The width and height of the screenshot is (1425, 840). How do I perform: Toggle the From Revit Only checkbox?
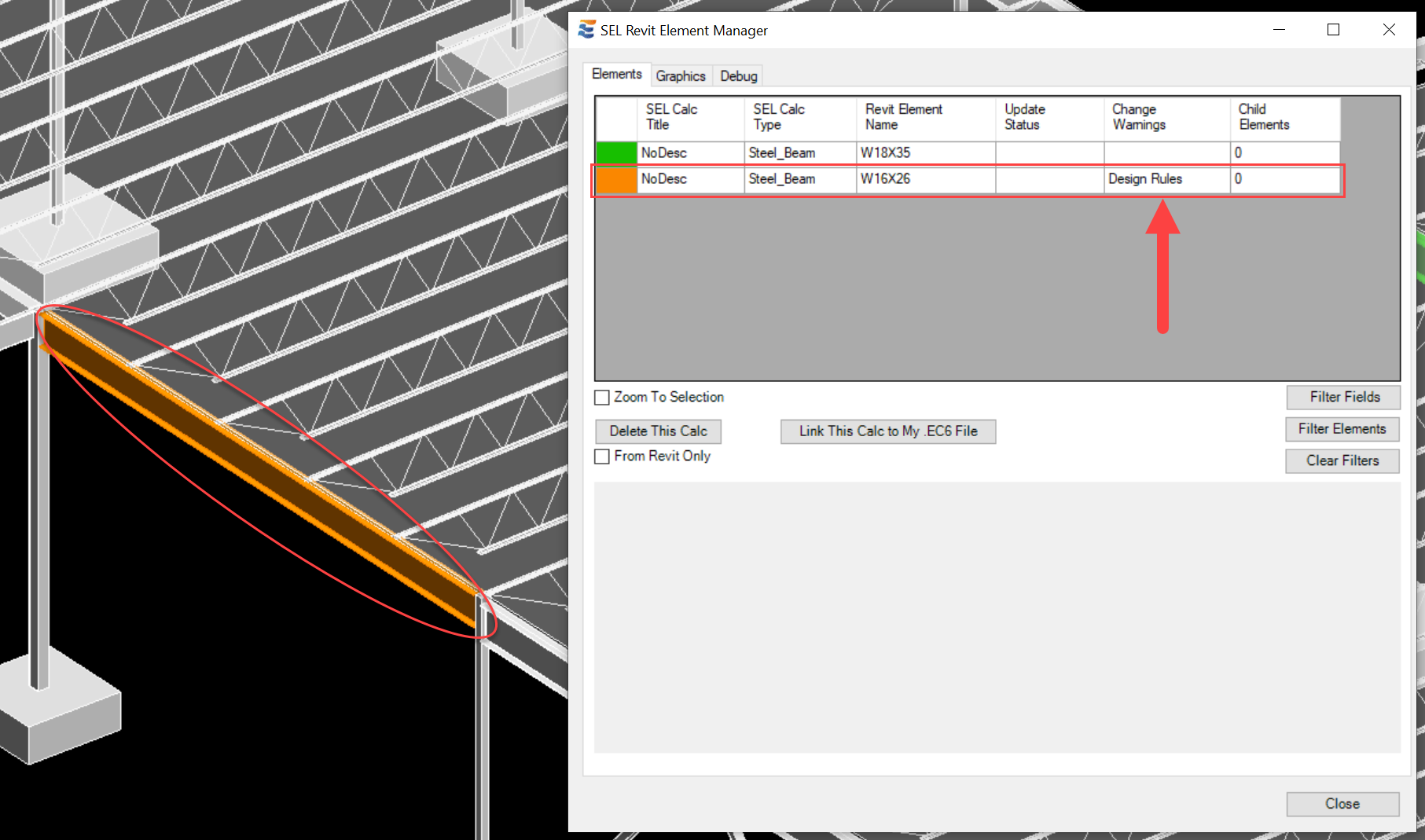(x=602, y=457)
